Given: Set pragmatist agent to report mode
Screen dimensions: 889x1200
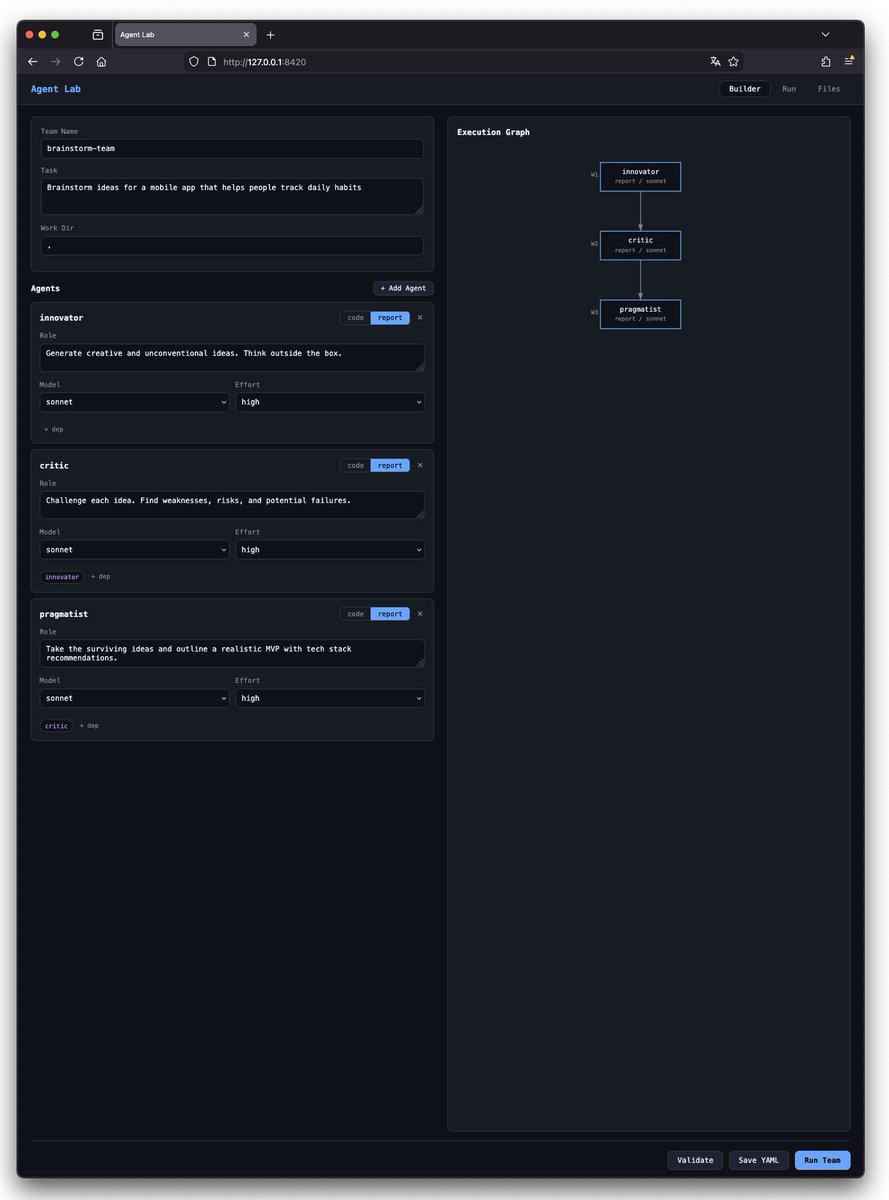Looking at the screenshot, I should click(x=390, y=614).
